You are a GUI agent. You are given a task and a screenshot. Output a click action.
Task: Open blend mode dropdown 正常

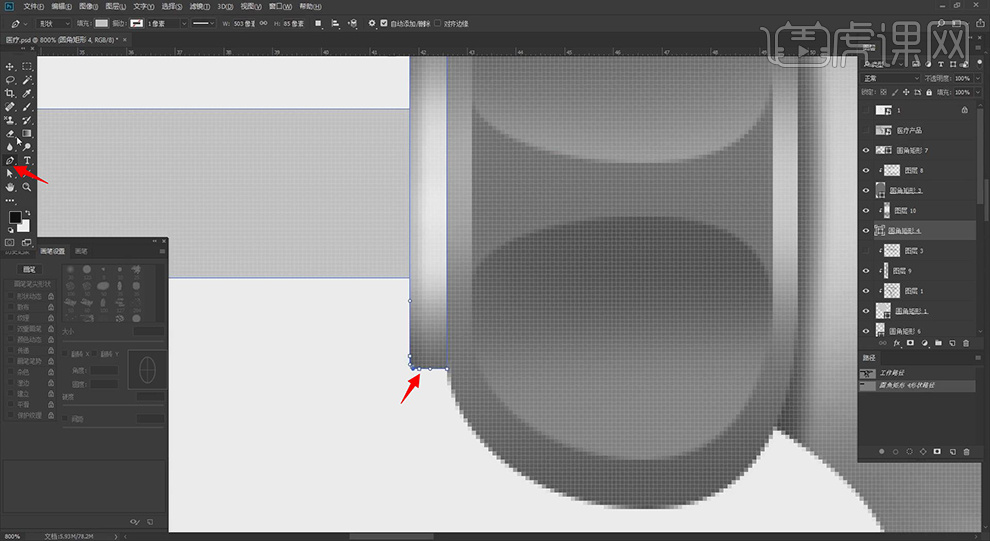click(891, 78)
